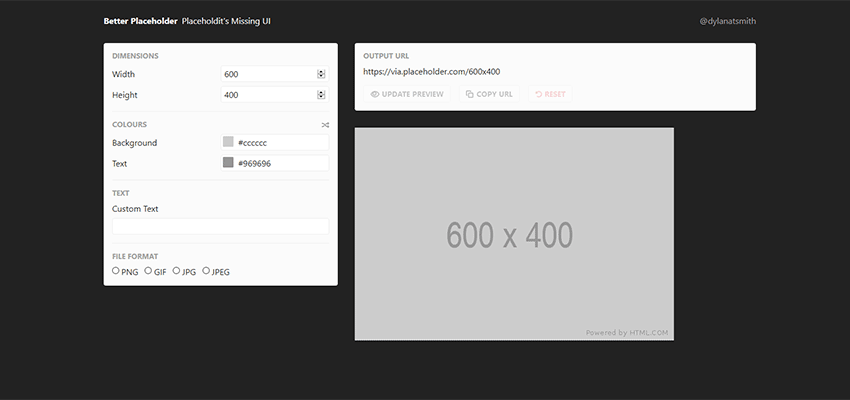Viewport: 850px width, 400px height.
Task: Open the @dylanatsmith link
Action: tap(727, 21)
